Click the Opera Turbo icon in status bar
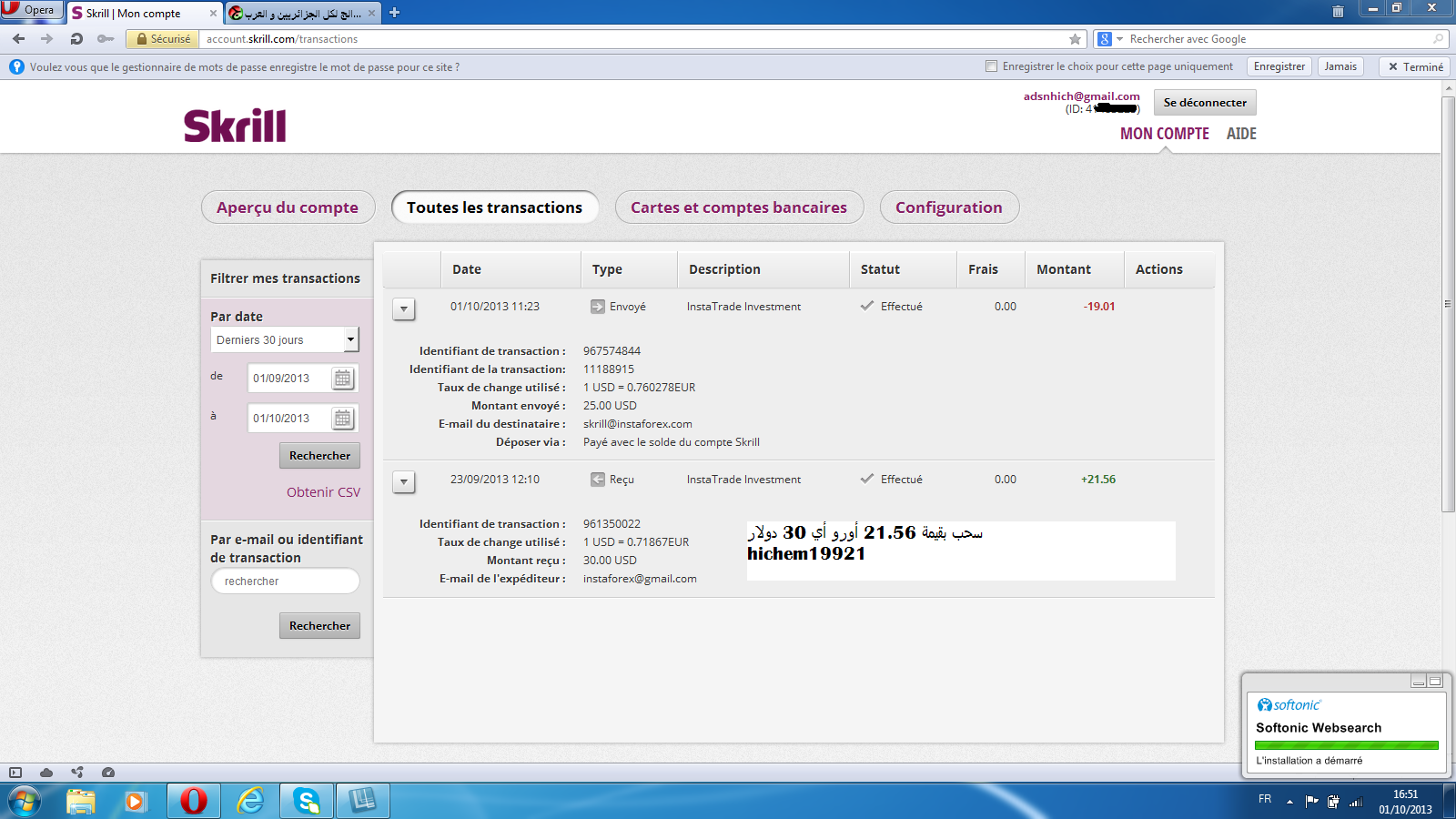 click(x=108, y=773)
